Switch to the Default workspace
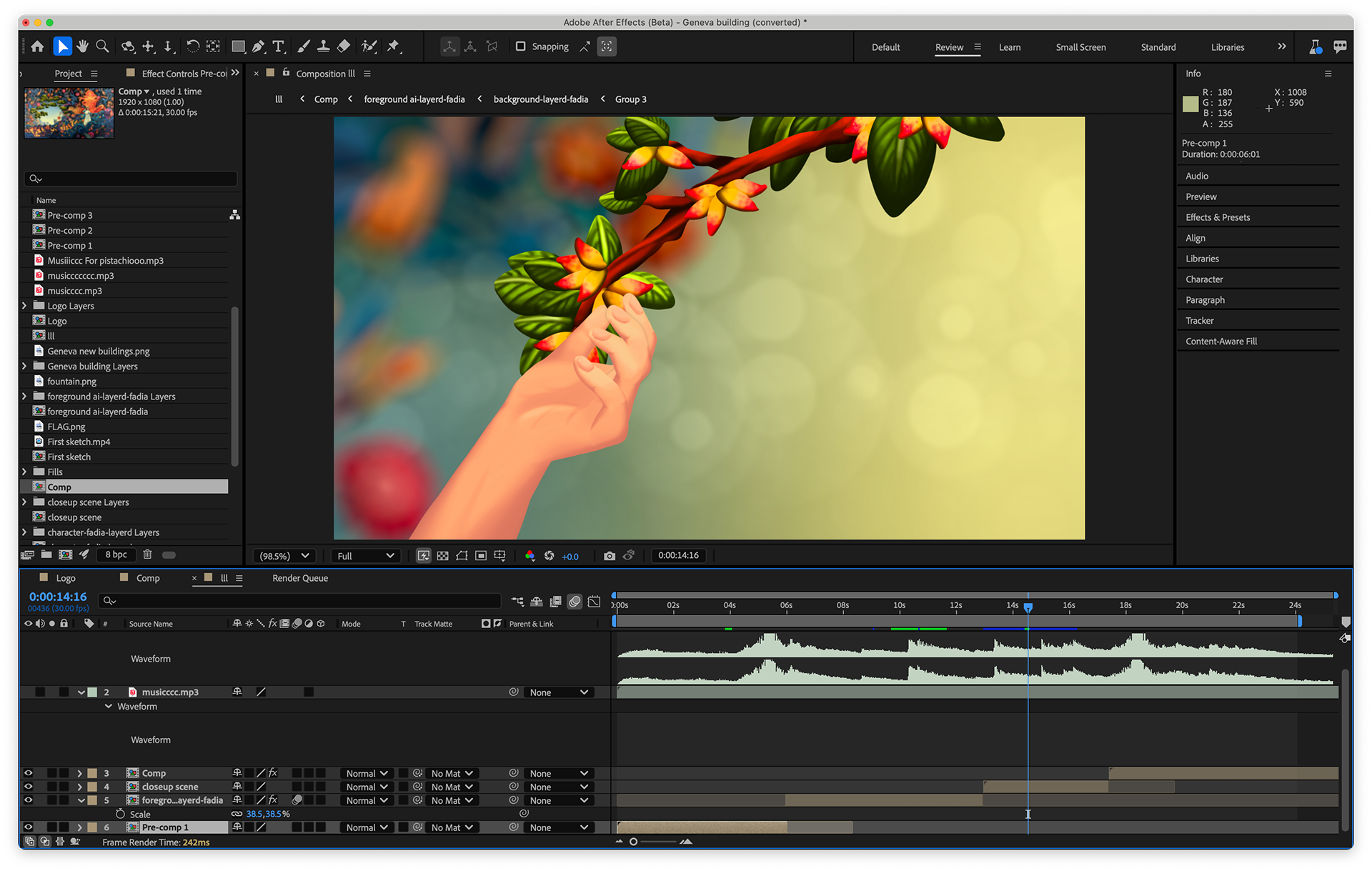 click(x=885, y=47)
